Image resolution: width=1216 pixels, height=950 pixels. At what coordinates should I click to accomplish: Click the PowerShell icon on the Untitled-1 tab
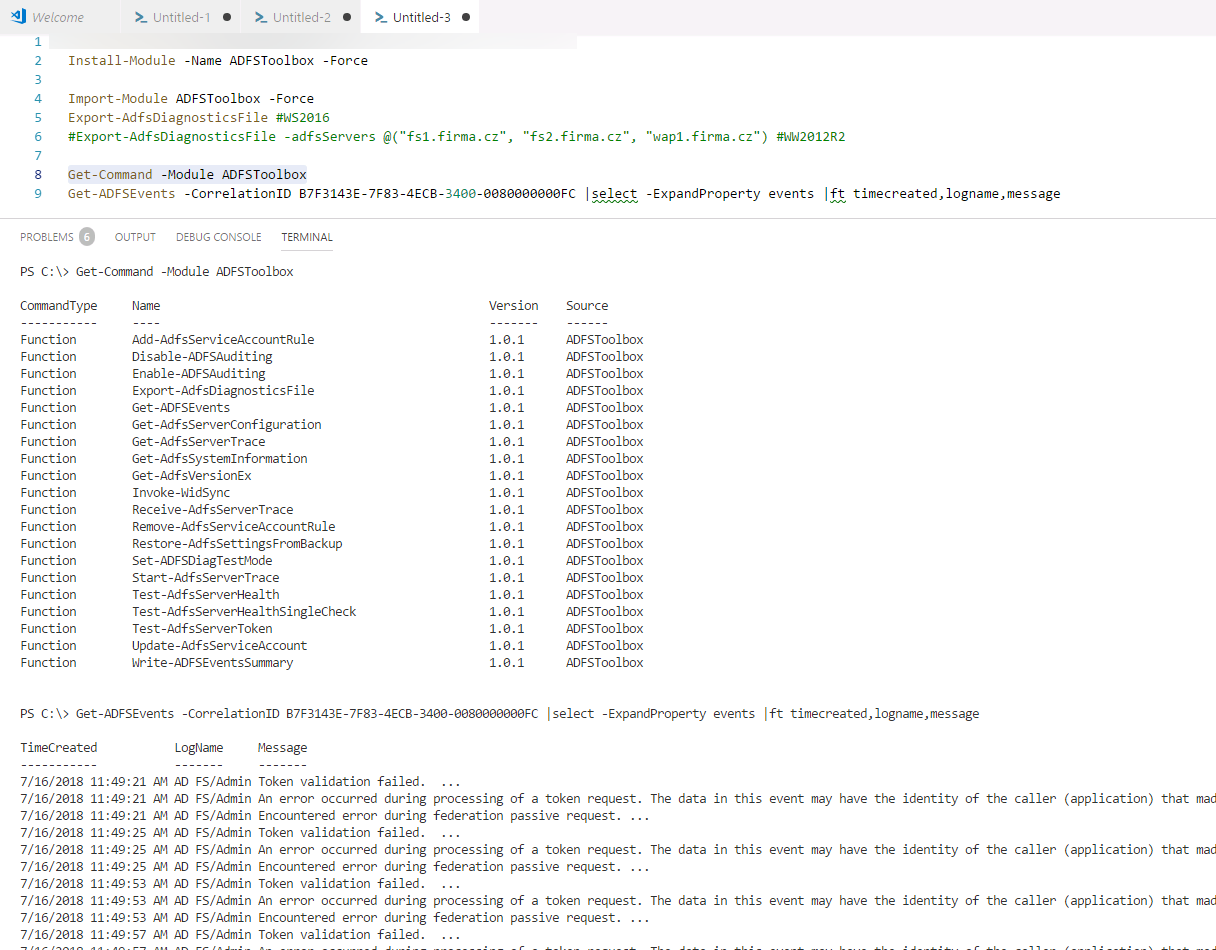point(141,17)
